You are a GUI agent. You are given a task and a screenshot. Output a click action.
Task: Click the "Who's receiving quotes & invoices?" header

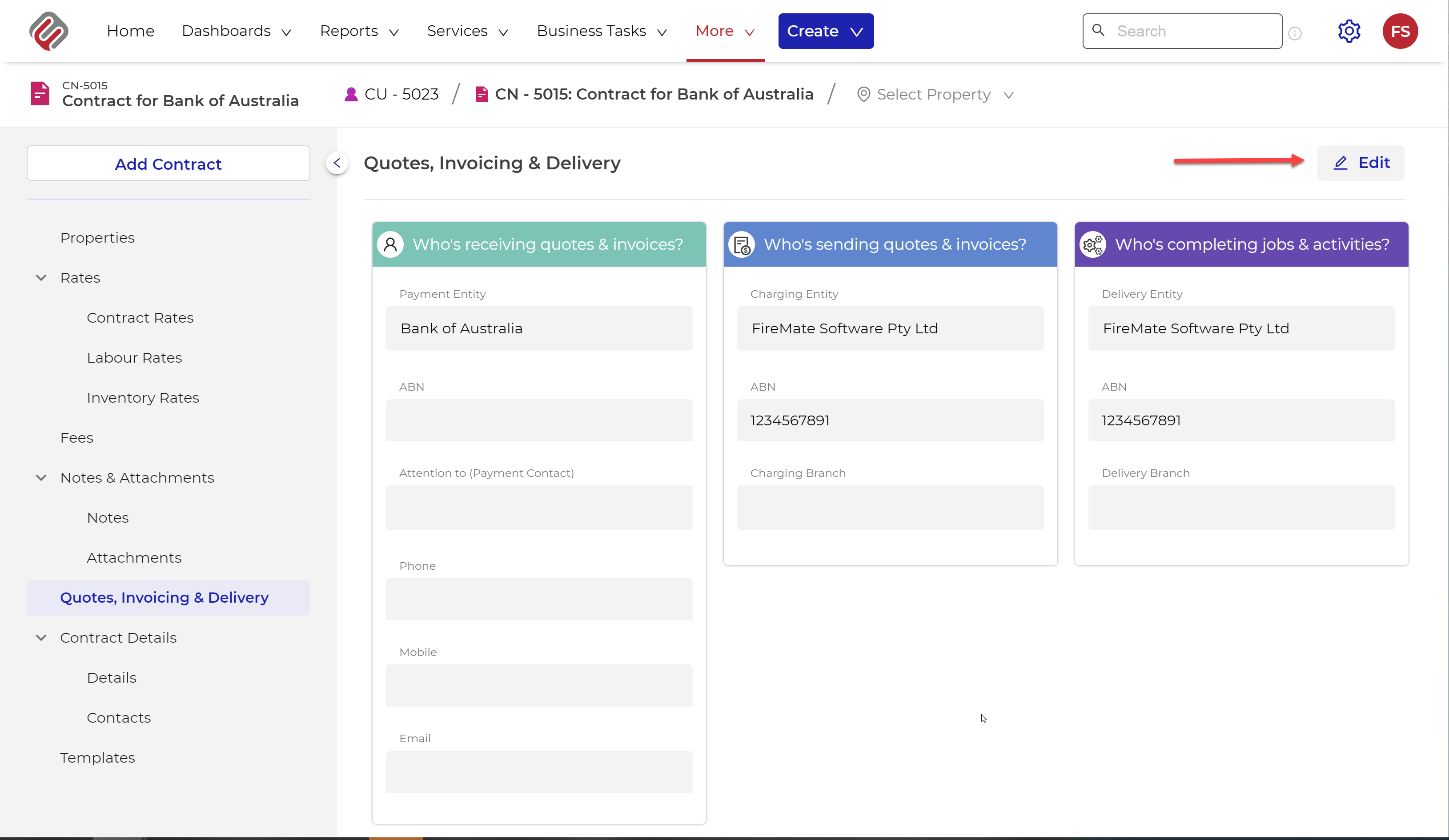(539, 244)
